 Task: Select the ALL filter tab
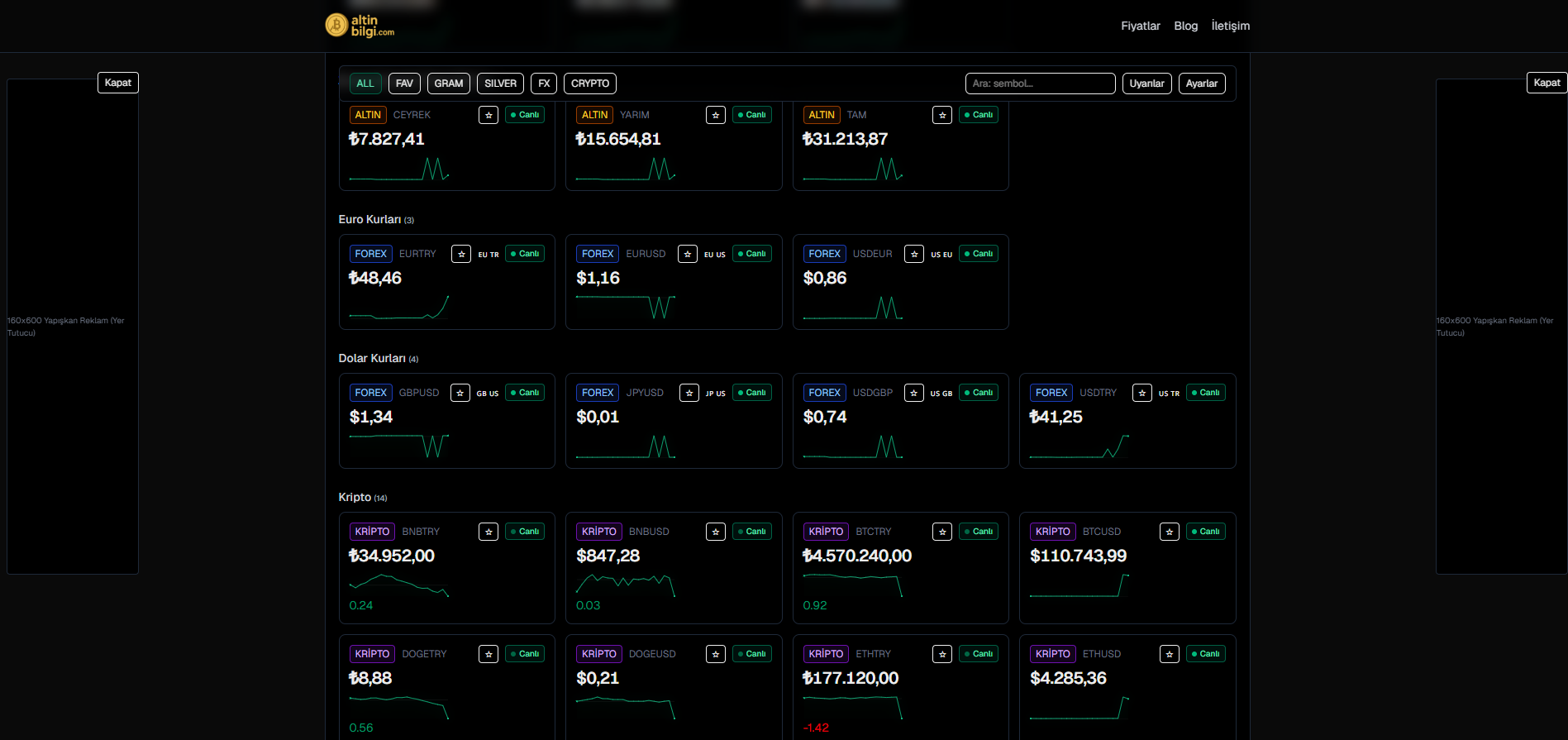tap(365, 84)
